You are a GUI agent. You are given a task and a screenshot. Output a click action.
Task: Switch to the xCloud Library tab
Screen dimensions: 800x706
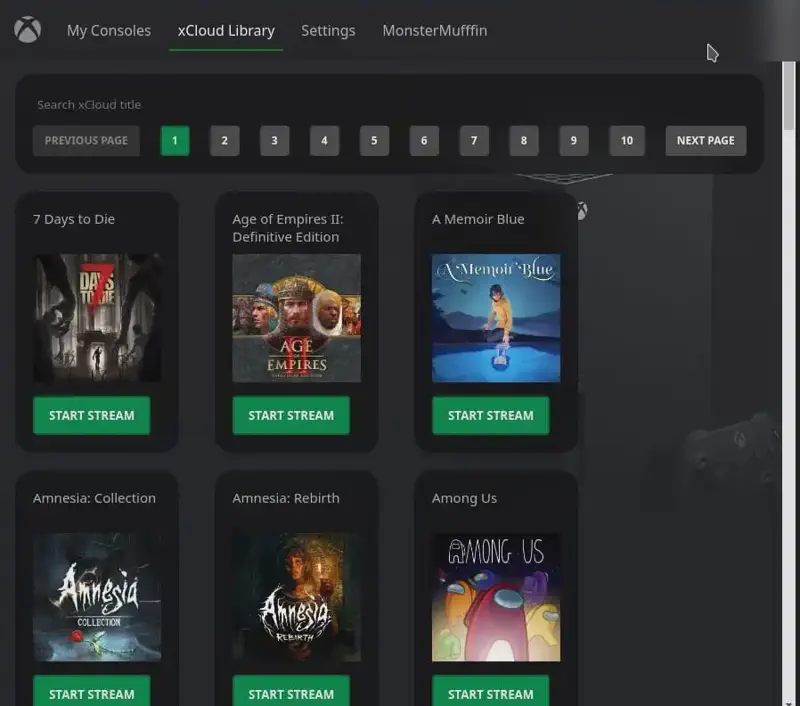click(x=226, y=30)
